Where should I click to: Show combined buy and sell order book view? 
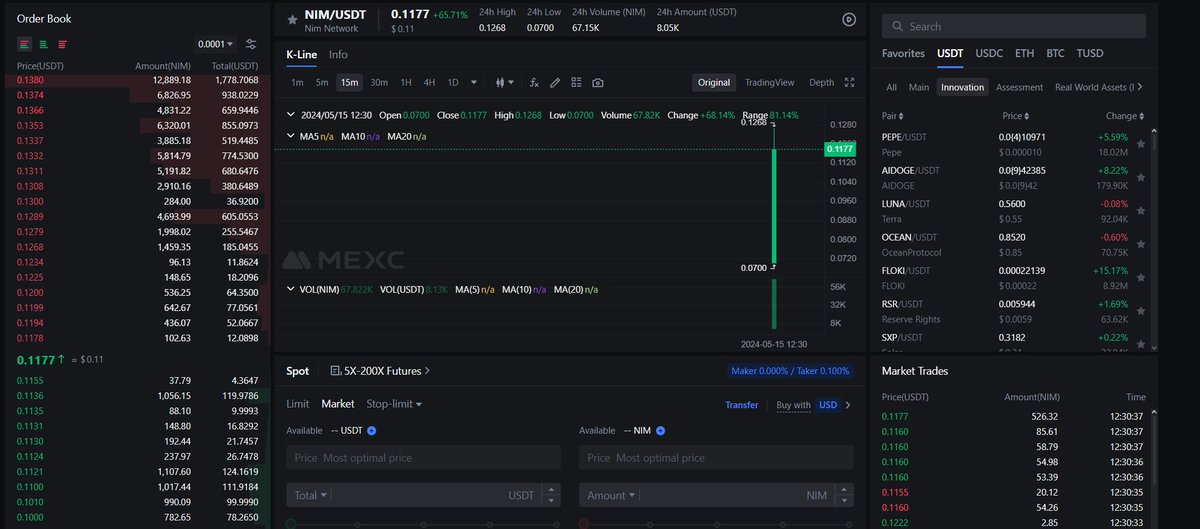tap(25, 44)
